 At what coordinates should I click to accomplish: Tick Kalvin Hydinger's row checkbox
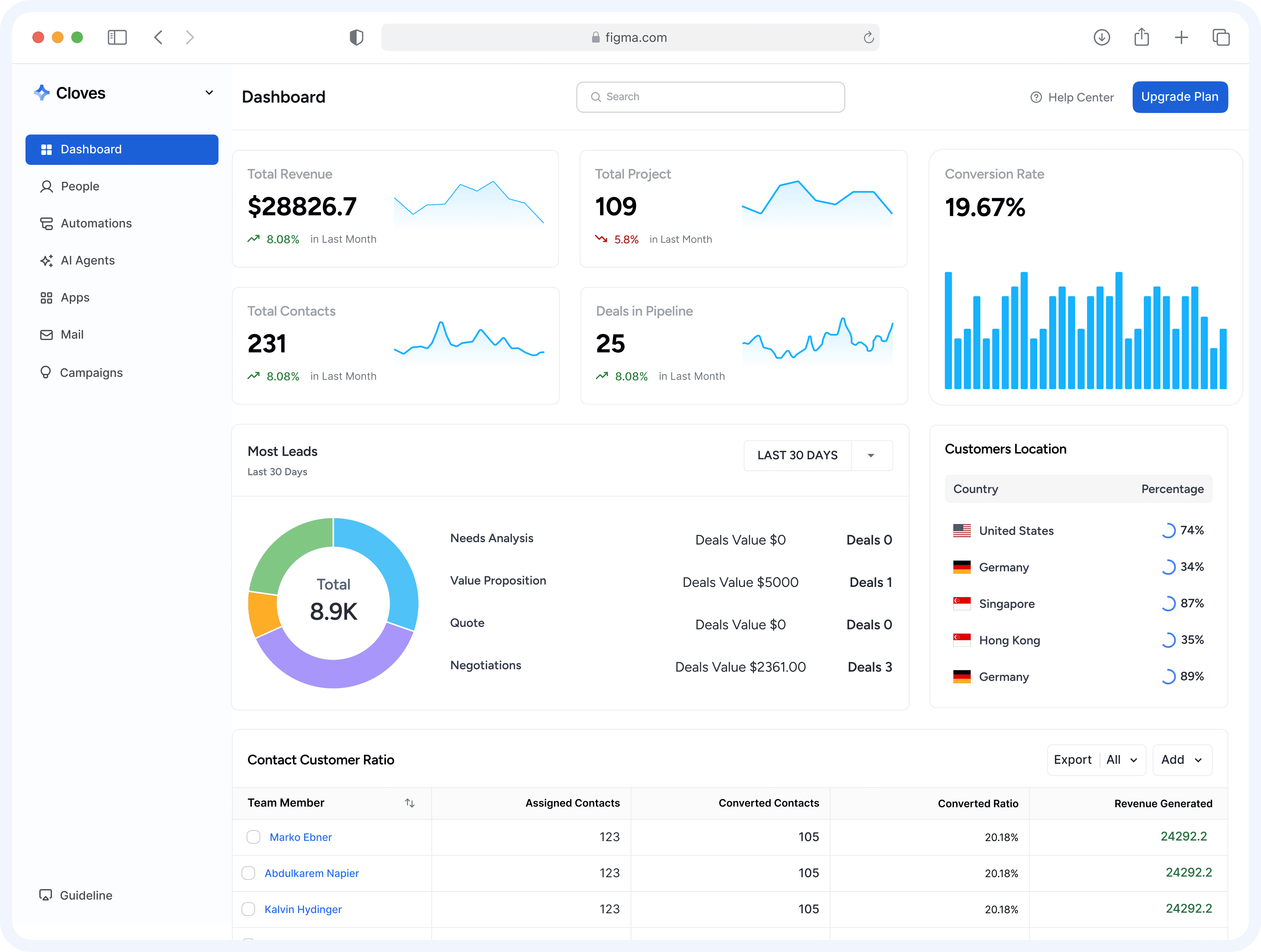click(248, 909)
